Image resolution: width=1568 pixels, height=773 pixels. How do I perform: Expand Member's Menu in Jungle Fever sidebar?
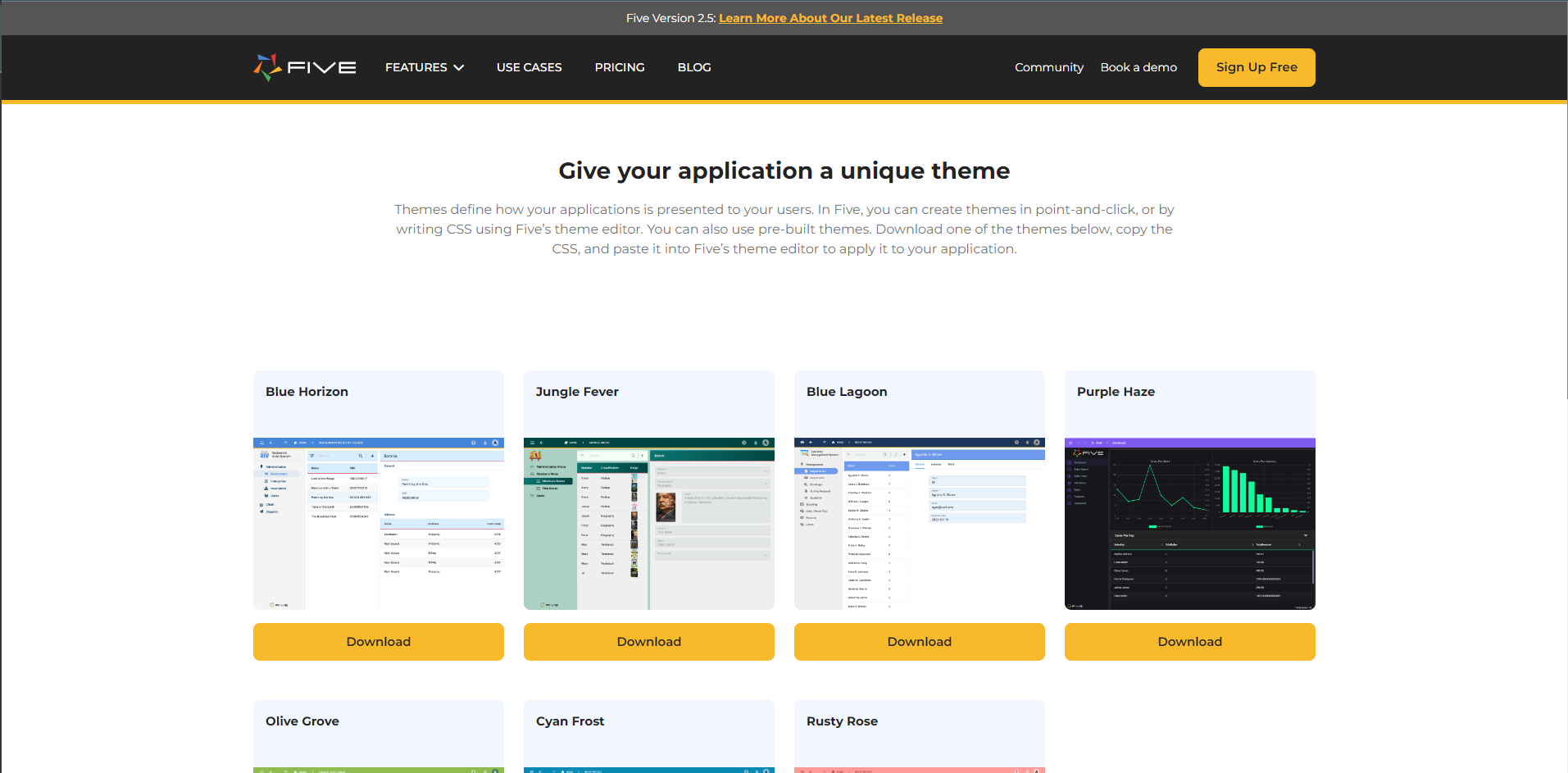click(x=548, y=474)
